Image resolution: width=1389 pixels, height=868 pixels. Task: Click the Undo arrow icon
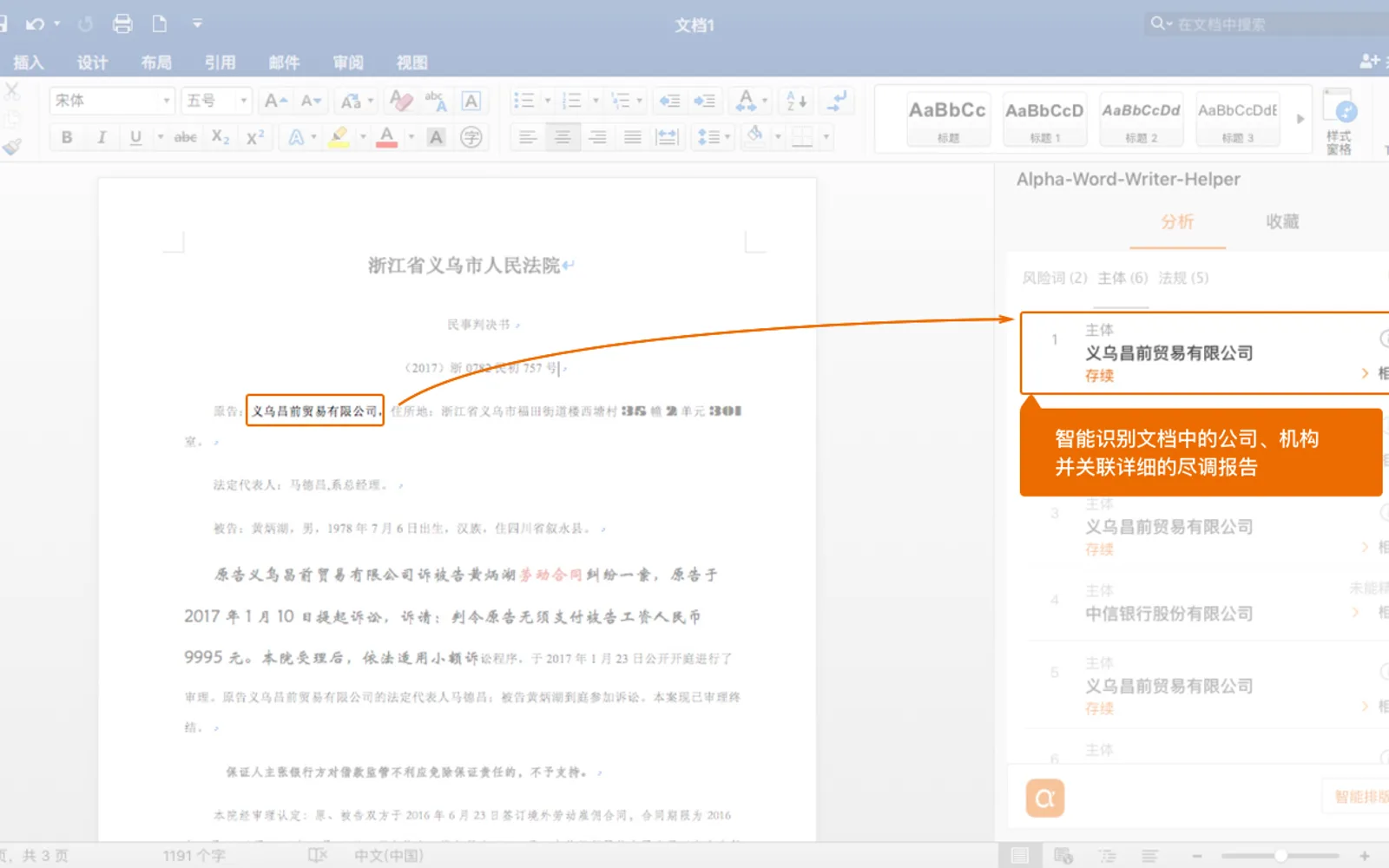click(35, 24)
